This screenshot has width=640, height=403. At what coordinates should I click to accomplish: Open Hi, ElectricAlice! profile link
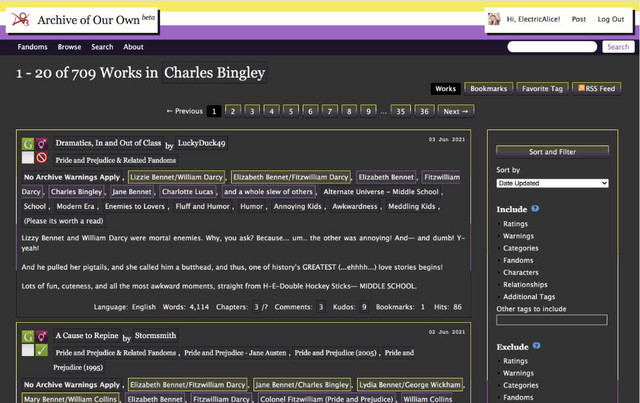pyautogui.click(x=533, y=19)
